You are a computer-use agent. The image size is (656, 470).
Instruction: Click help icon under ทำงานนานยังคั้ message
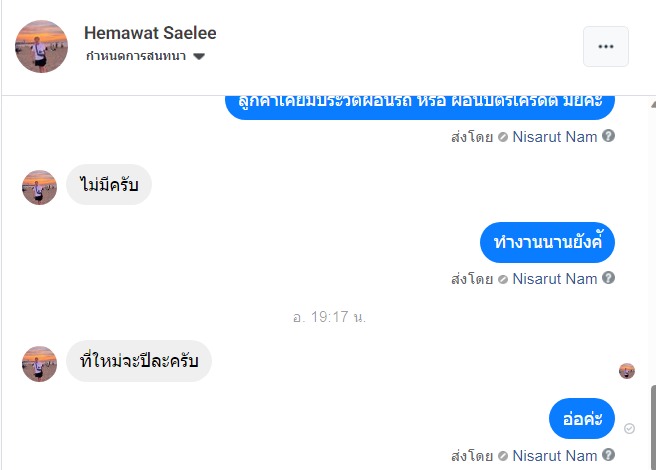click(x=608, y=278)
